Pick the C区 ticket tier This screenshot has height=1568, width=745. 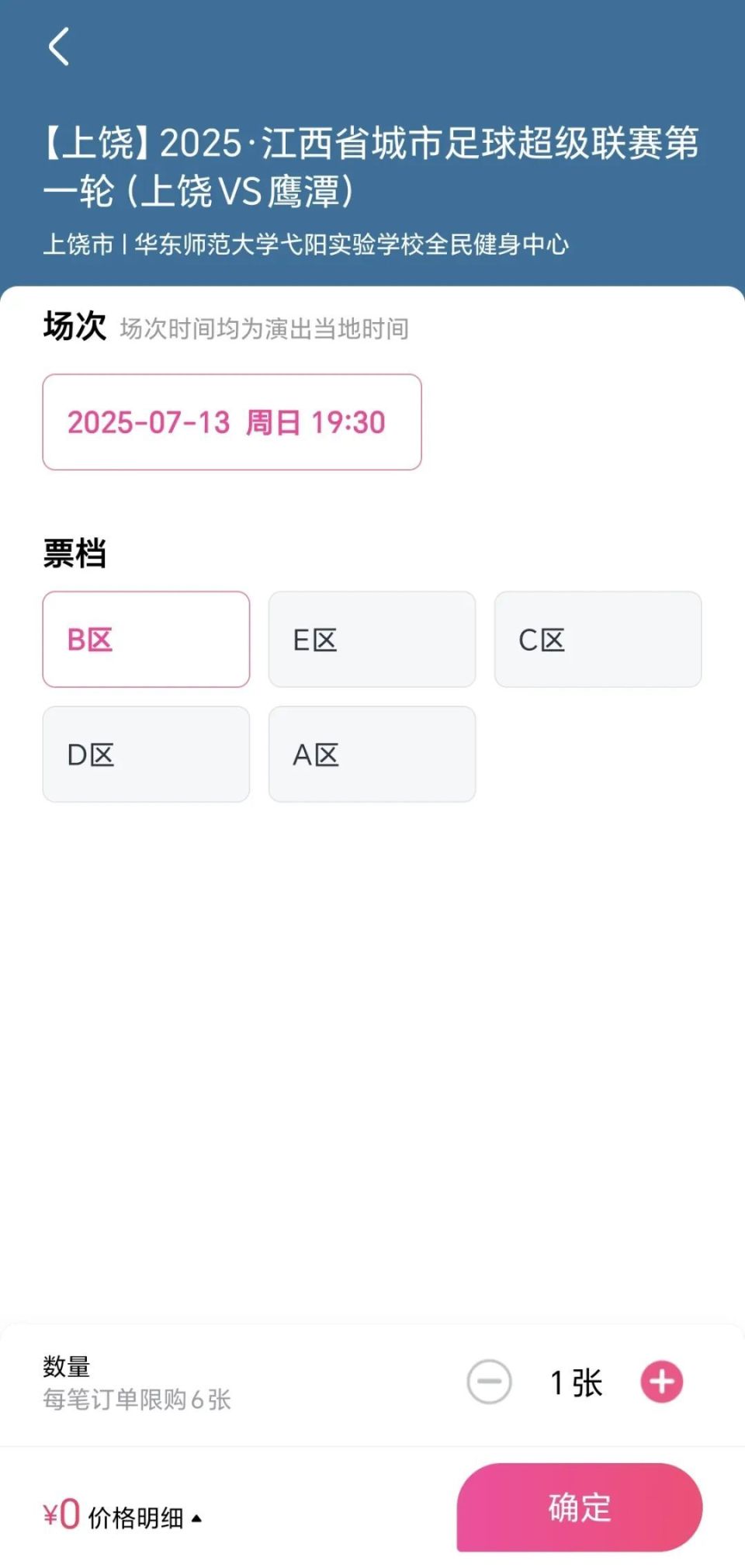point(598,639)
